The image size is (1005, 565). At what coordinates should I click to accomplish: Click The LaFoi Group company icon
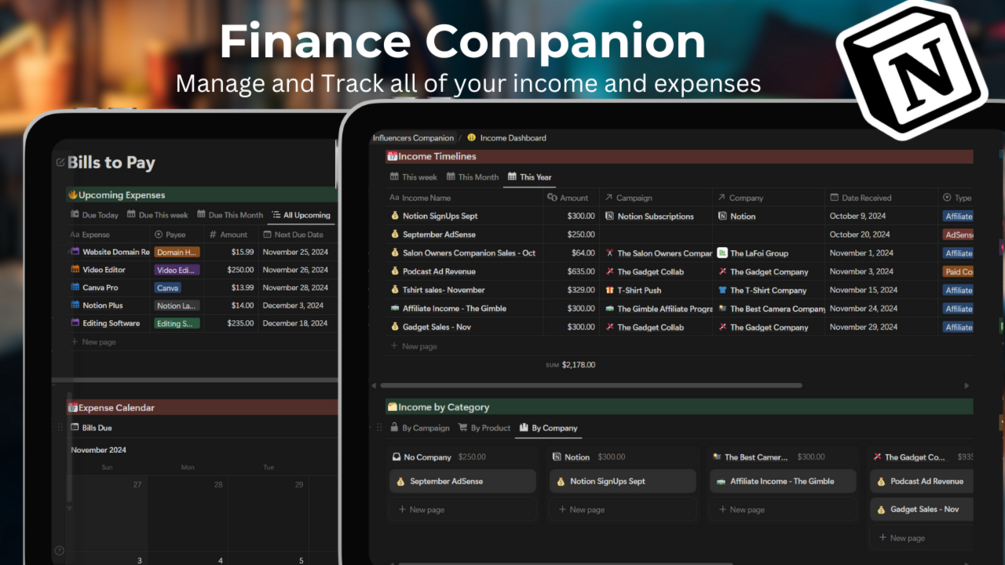pos(722,253)
